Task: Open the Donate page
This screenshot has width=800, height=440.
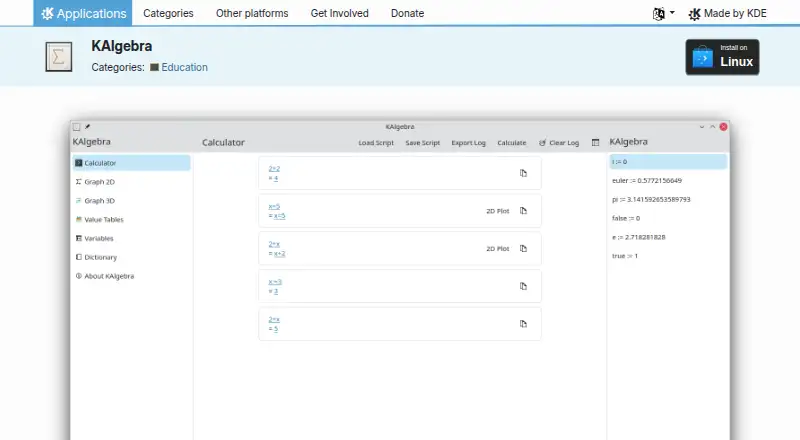Action: pyautogui.click(x=407, y=13)
